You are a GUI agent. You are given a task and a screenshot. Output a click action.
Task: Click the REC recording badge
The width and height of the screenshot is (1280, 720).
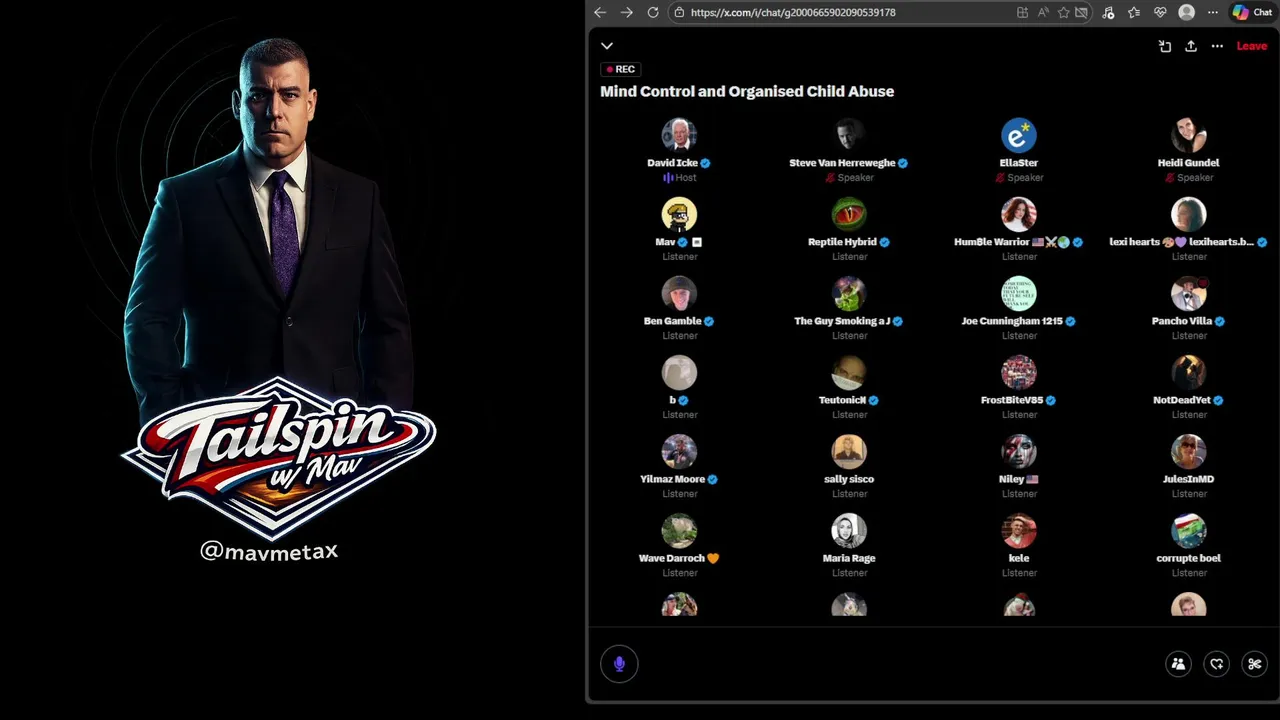pos(621,69)
